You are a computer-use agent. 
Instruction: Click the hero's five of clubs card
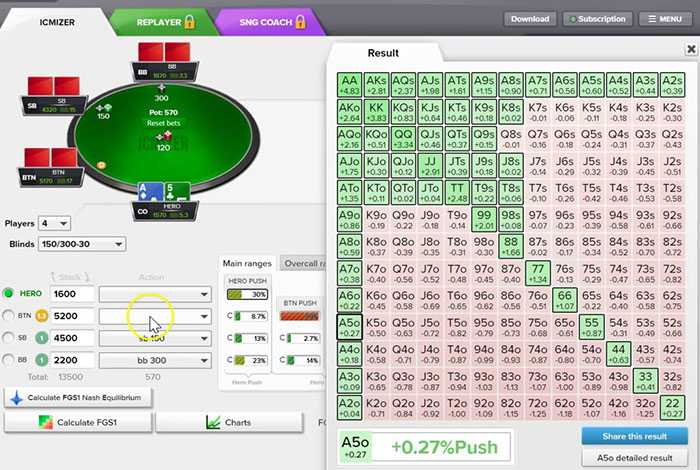point(177,192)
